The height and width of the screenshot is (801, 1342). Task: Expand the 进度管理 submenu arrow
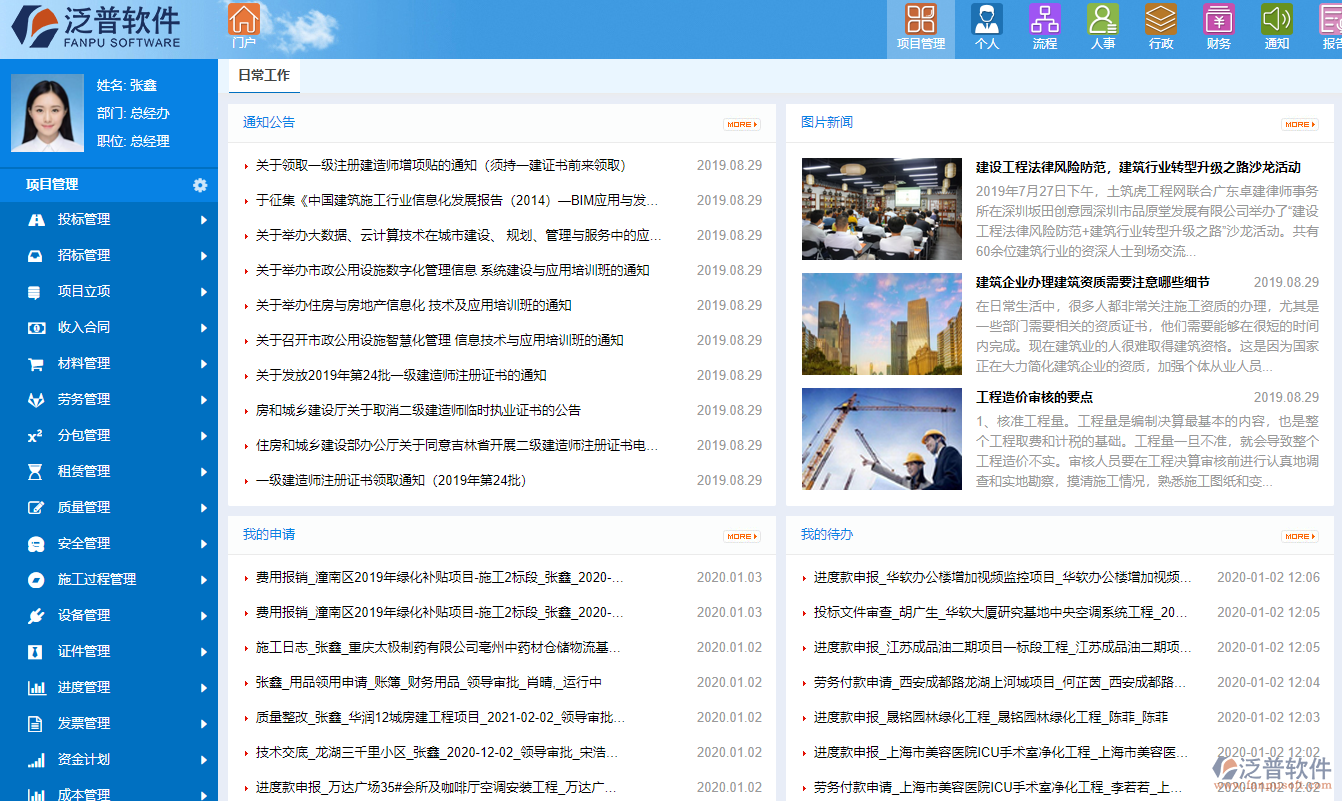point(206,687)
